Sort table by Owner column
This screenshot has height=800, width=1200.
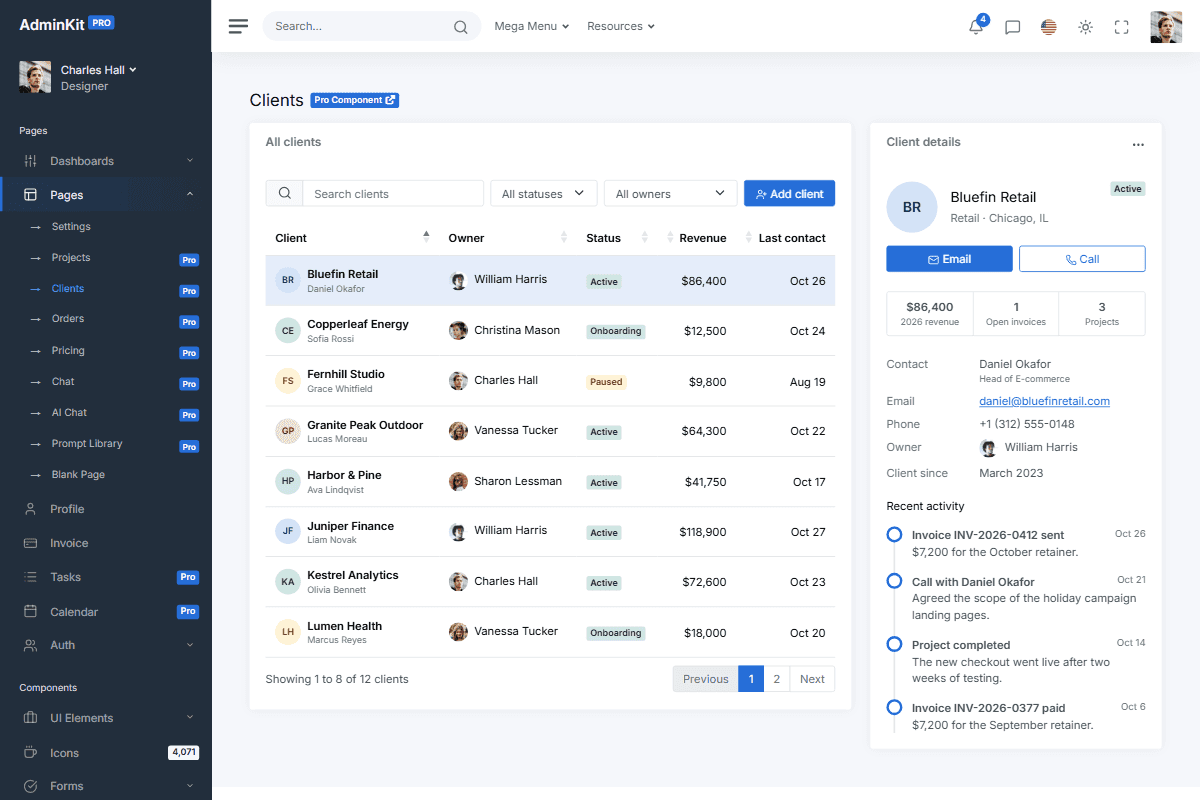[x=507, y=238]
